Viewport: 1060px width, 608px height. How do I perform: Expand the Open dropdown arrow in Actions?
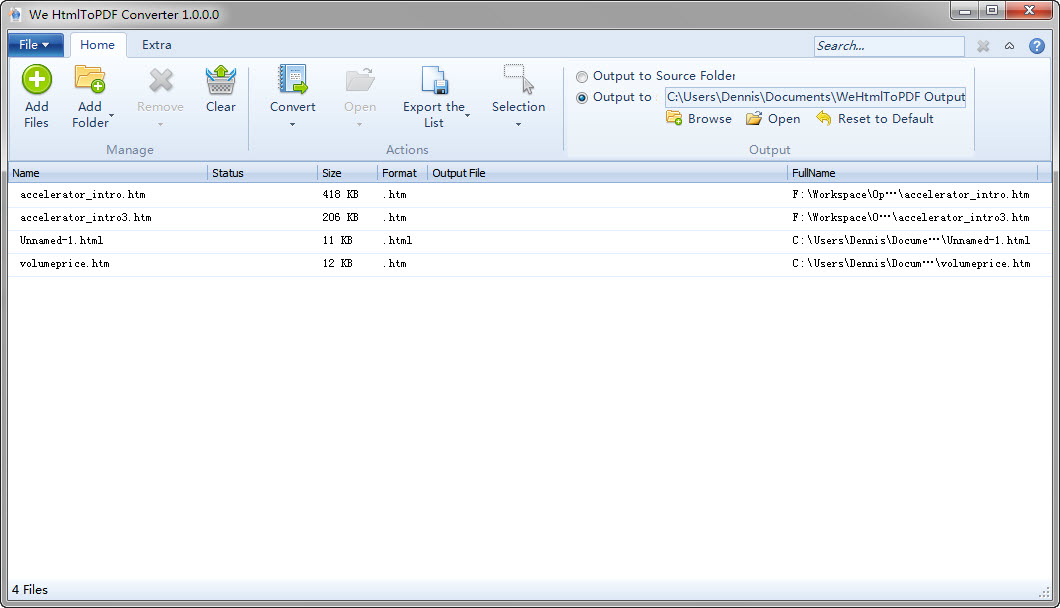[360, 124]
